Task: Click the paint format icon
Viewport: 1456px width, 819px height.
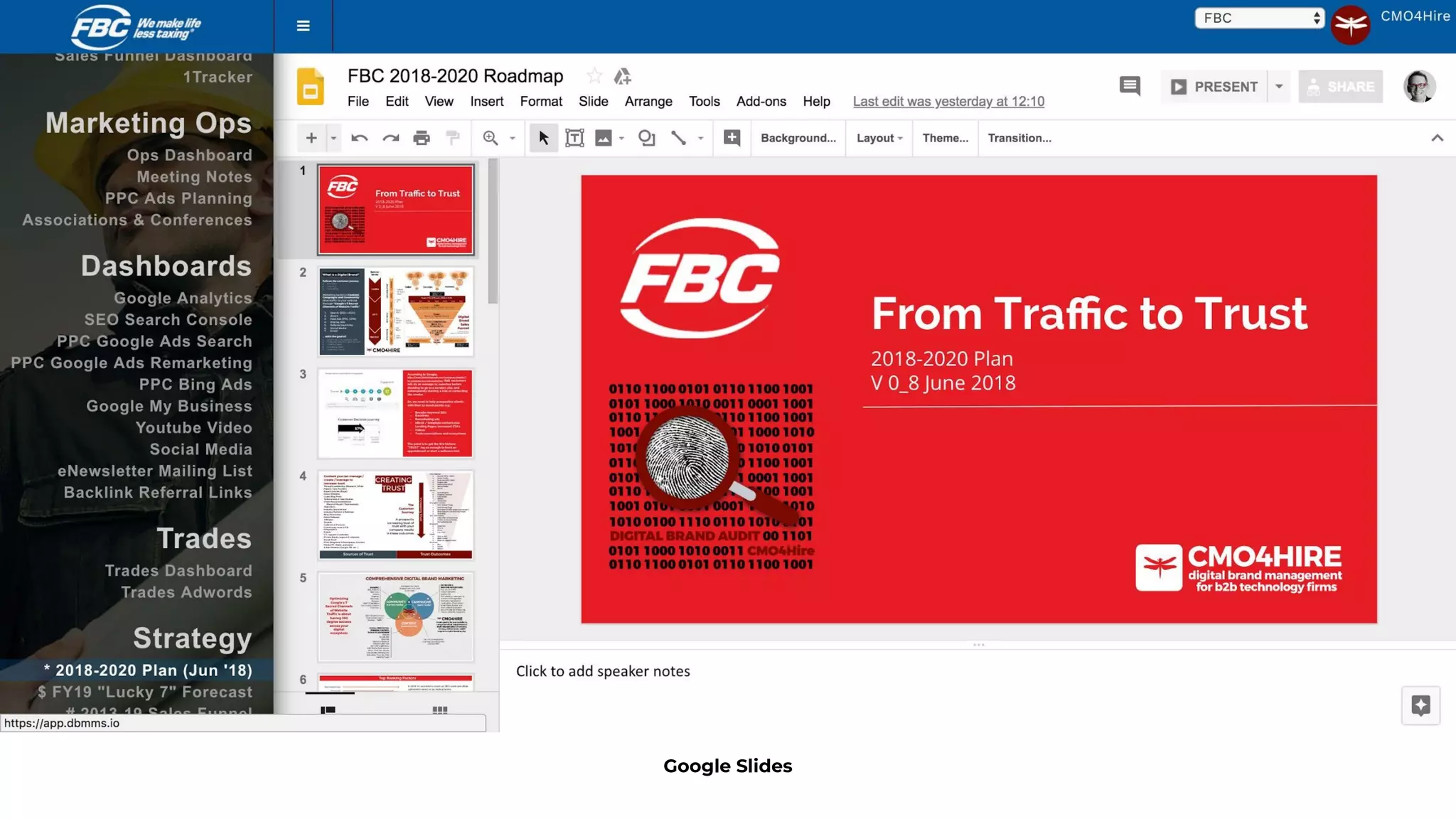Action: [453, 138]
